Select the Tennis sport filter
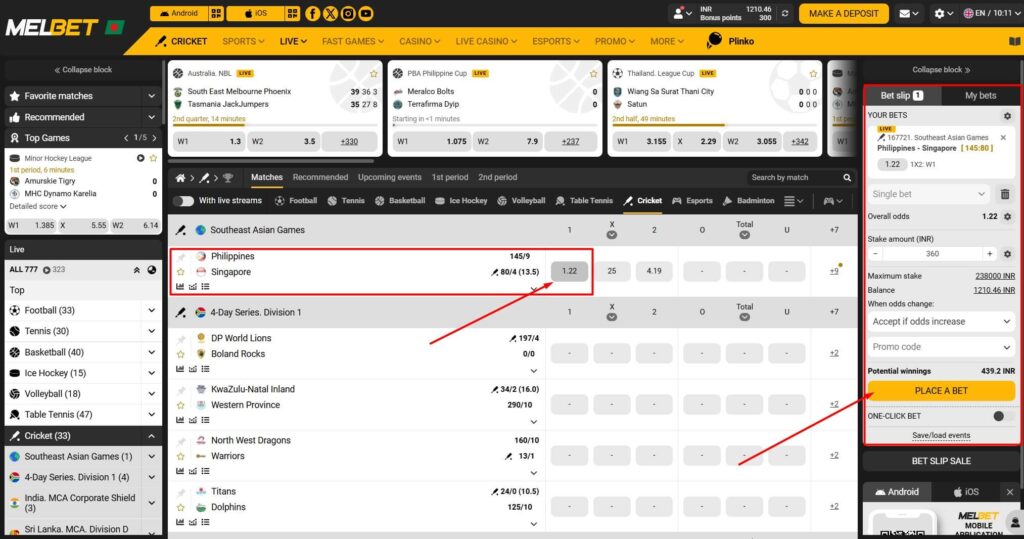 point(346,201)
